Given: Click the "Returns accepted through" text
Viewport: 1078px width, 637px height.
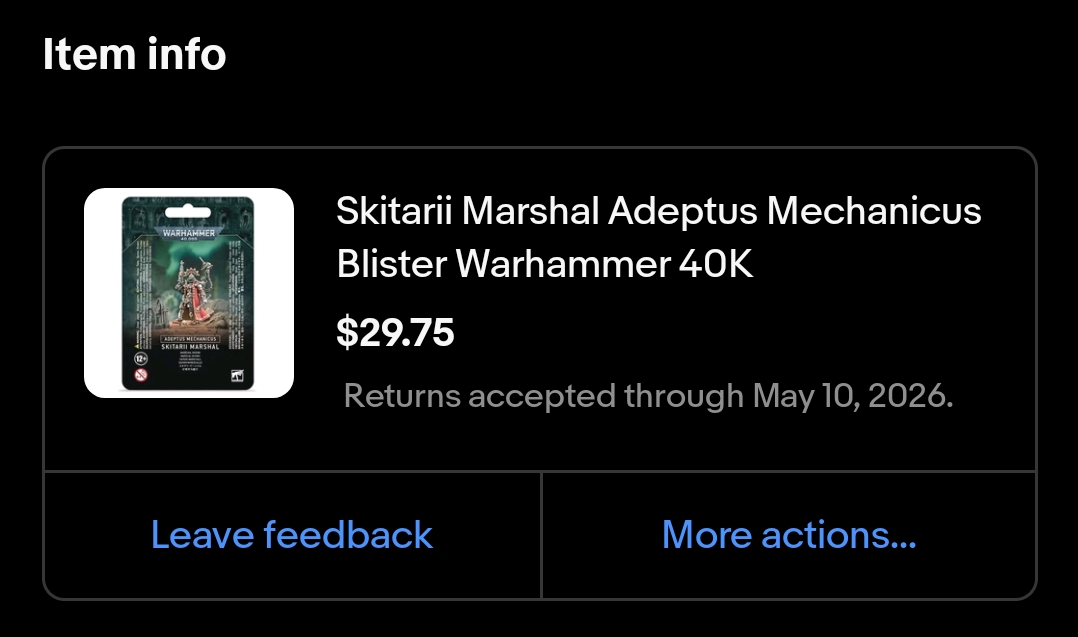Looking at the screenshot, I should click(545, 396).
